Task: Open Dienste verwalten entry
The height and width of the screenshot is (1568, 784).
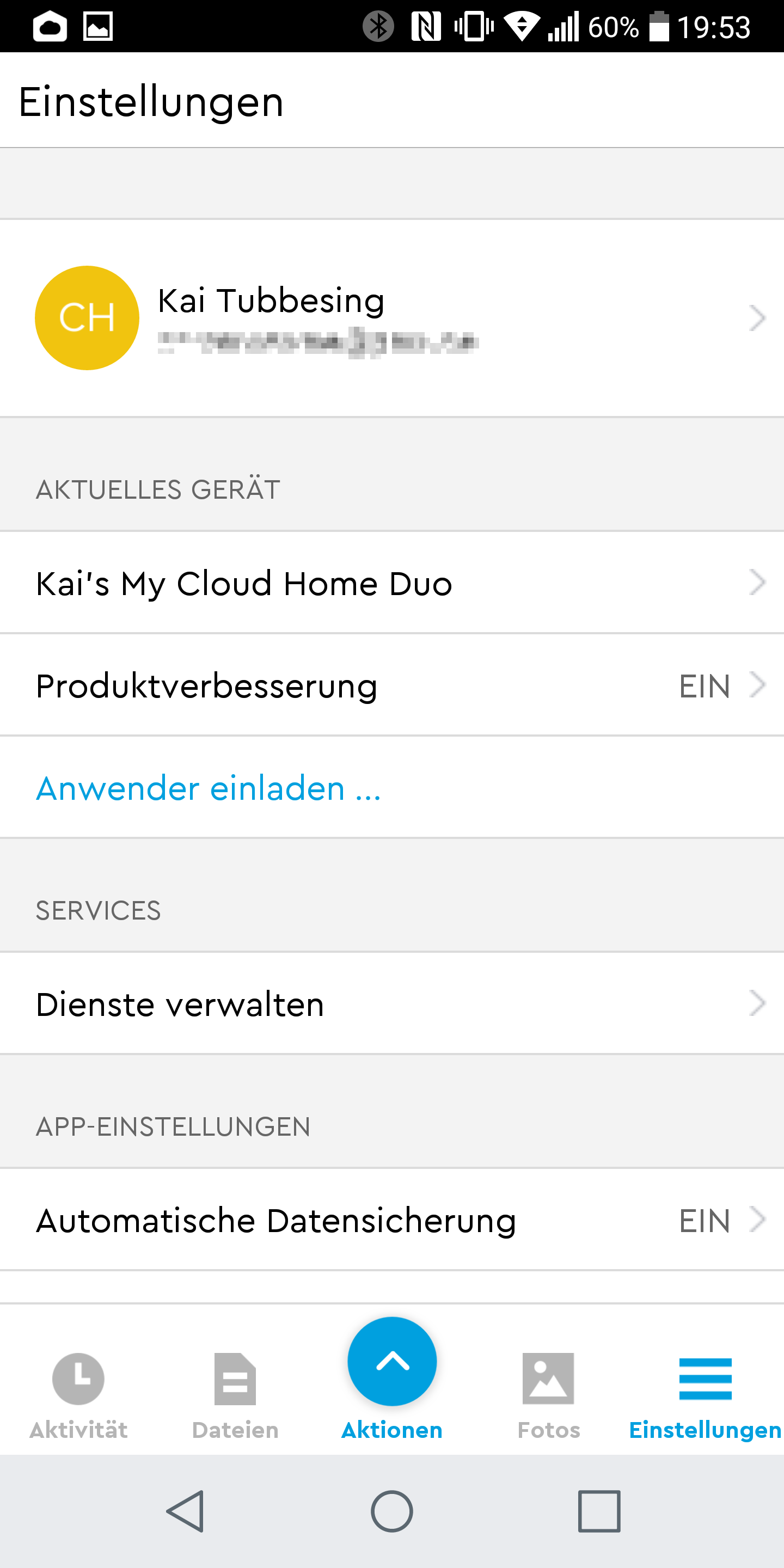Action: [x=180, y=1004]
